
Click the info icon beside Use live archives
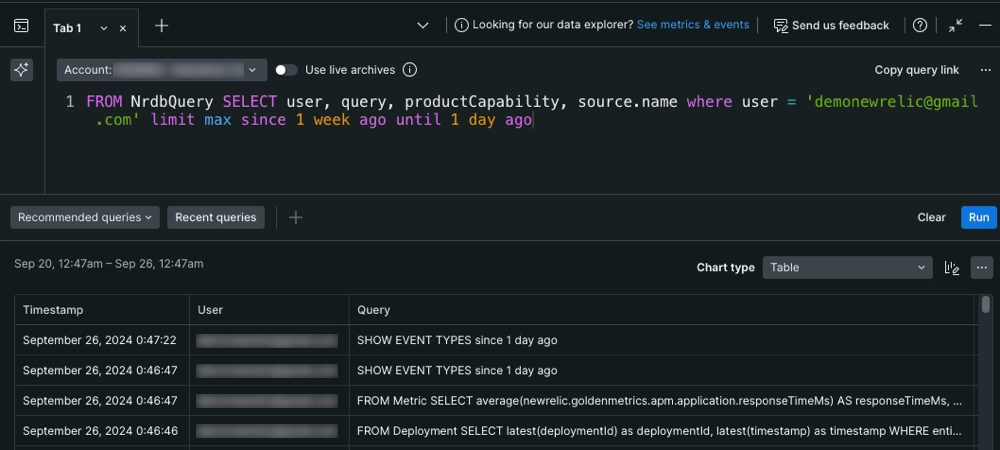409,70
